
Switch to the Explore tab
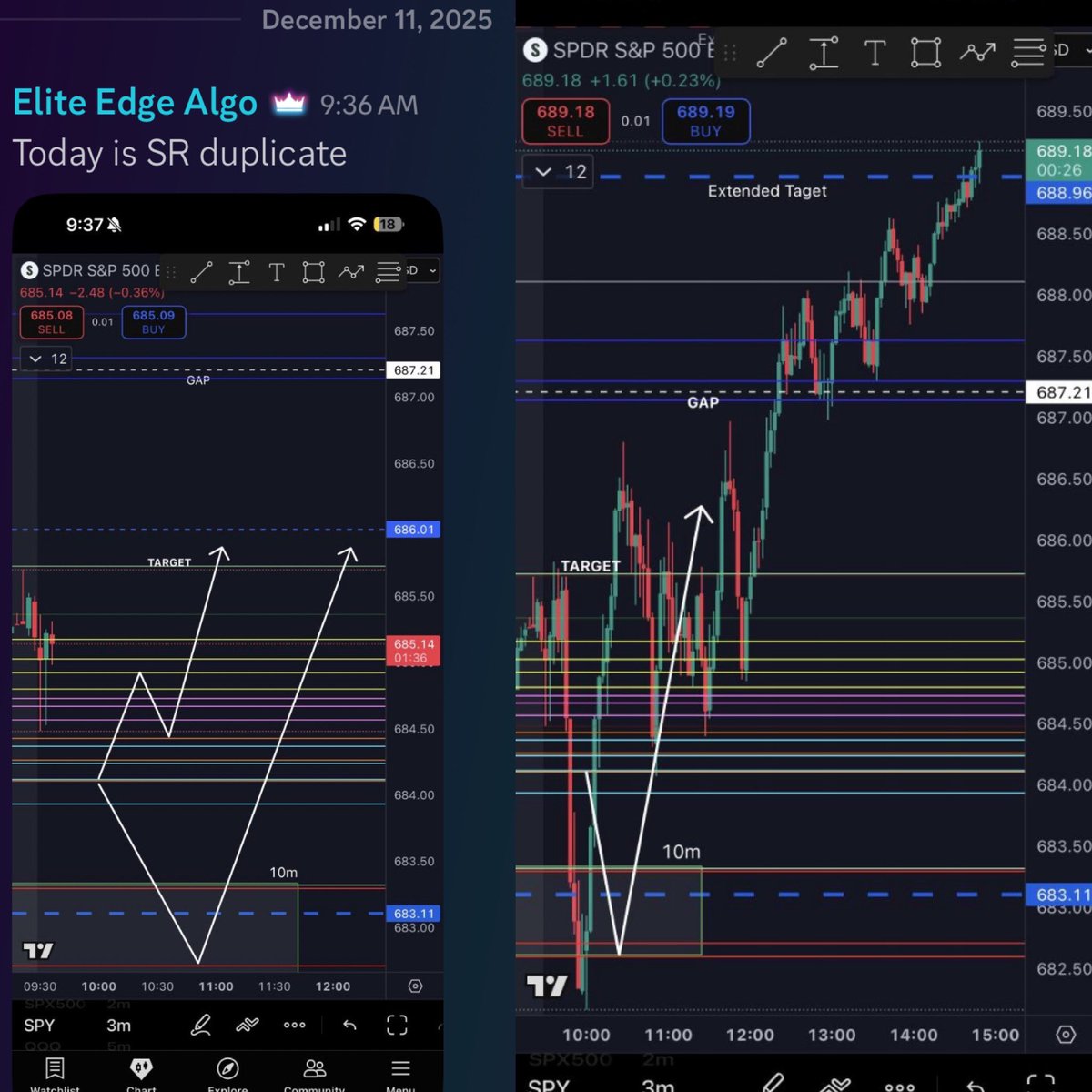pyautogui.click(x=227, y=1074)
